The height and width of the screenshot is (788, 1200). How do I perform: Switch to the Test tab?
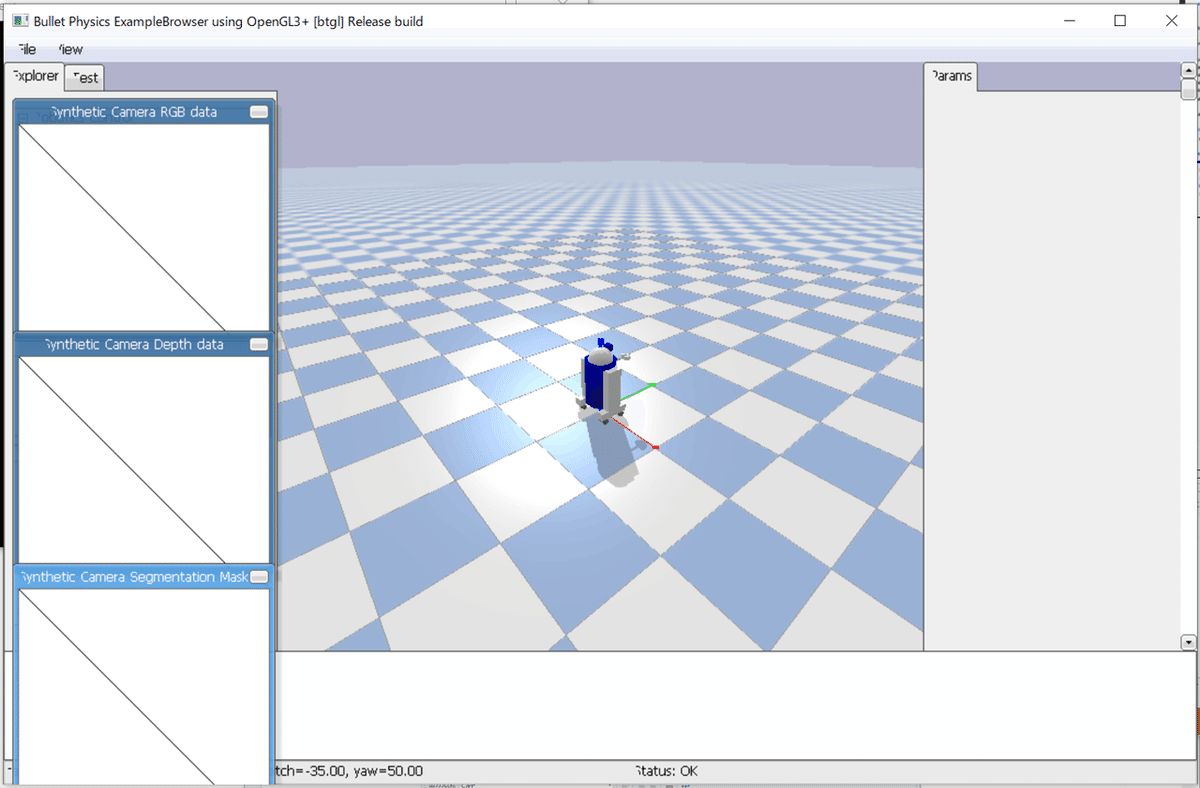[x=84, y=77]
